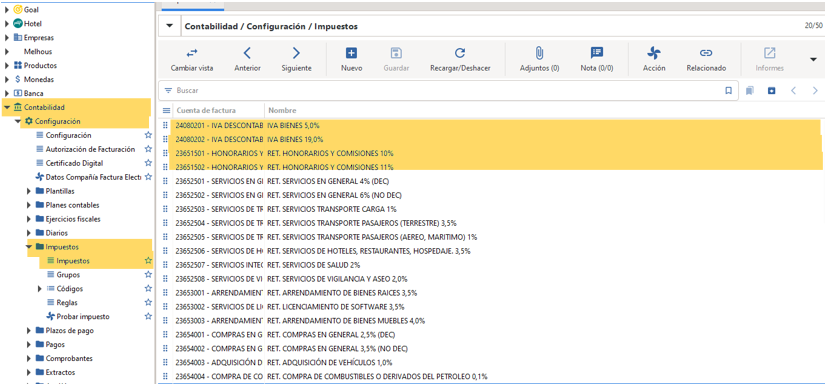Collapse the Contabilidad tree node
Screen dimensions: 827x384
(x=7, y=108)
